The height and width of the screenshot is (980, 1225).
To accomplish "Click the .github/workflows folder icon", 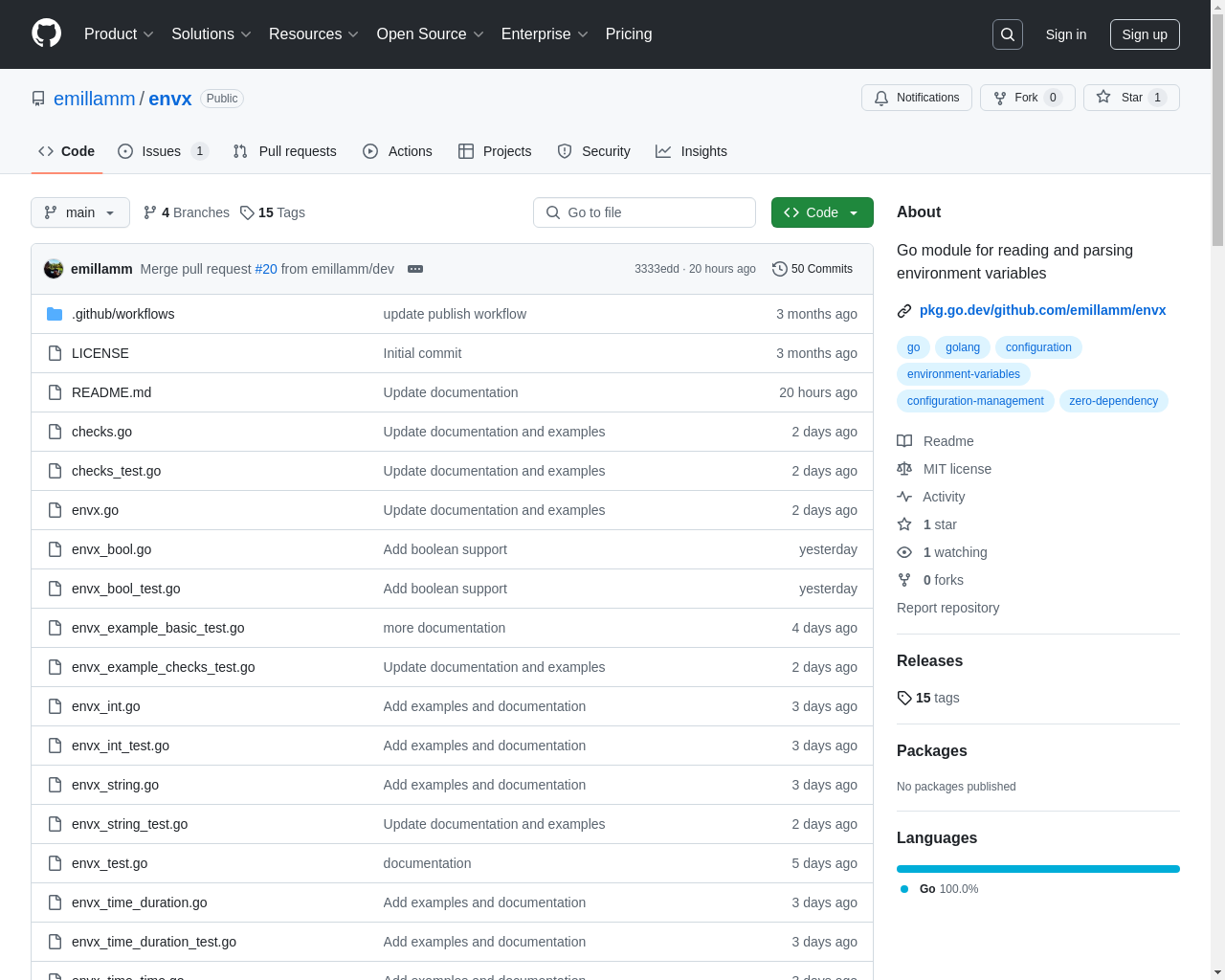I will (55, 314).
